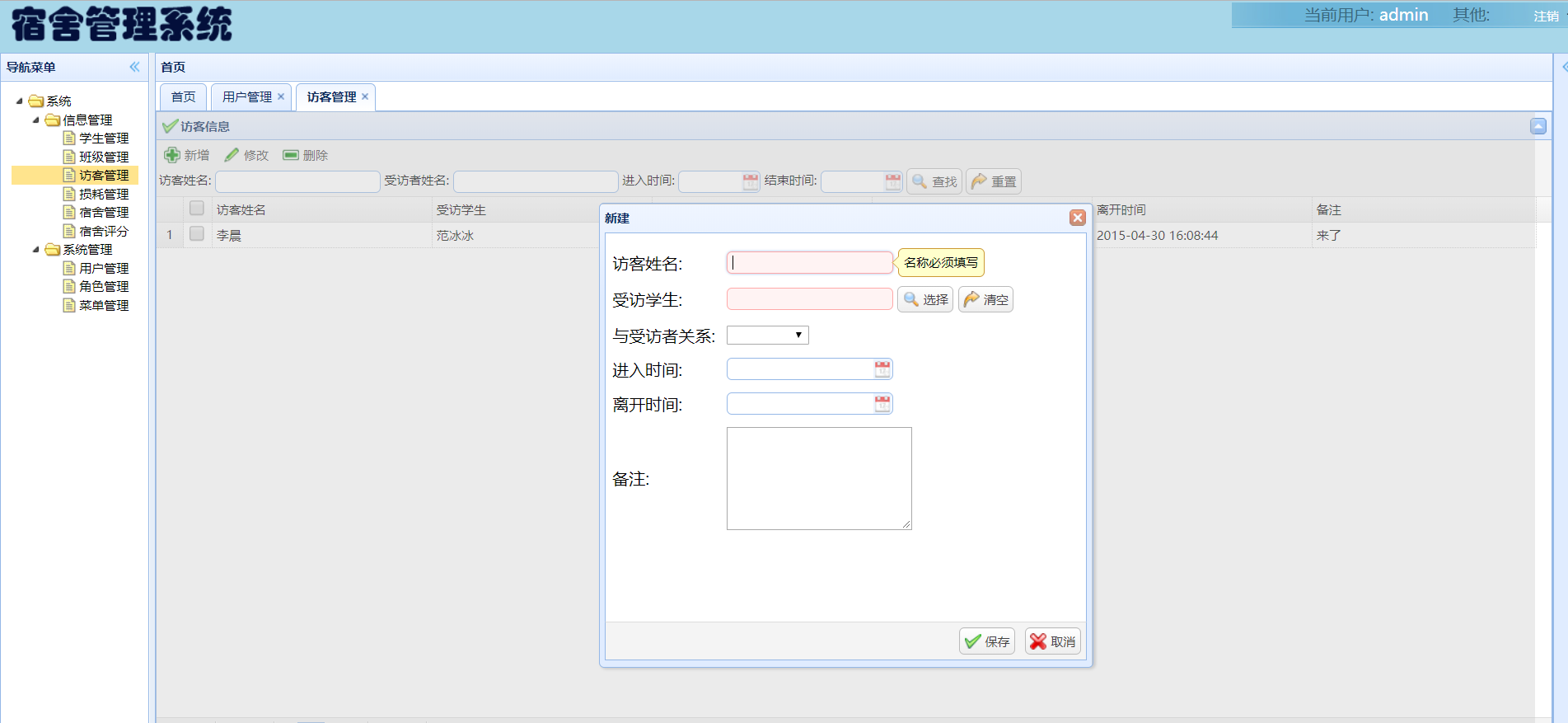Collapse the 信息管理 tree node
The width and height of the screenshot is (1568, 723).
click(36, 120)
